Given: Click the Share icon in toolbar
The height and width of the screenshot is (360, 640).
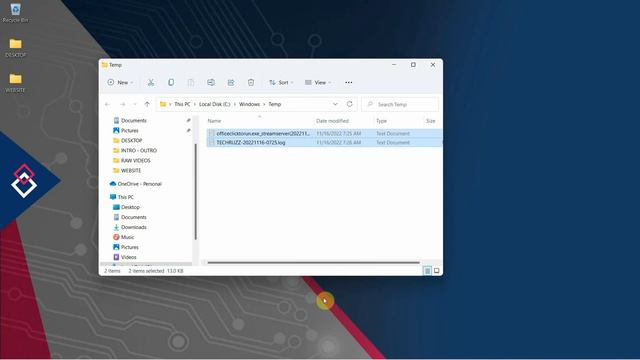Looking at the screenshot, I should pos(231,82).
